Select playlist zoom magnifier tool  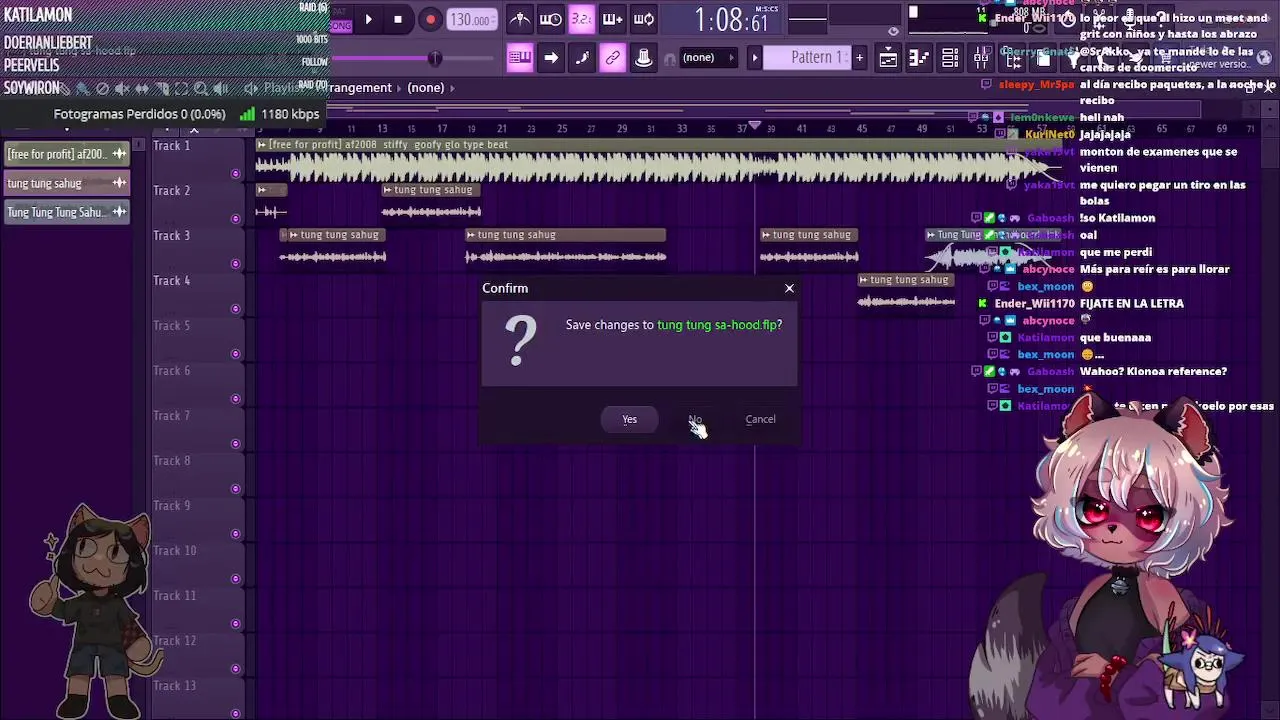pos(201,89)
